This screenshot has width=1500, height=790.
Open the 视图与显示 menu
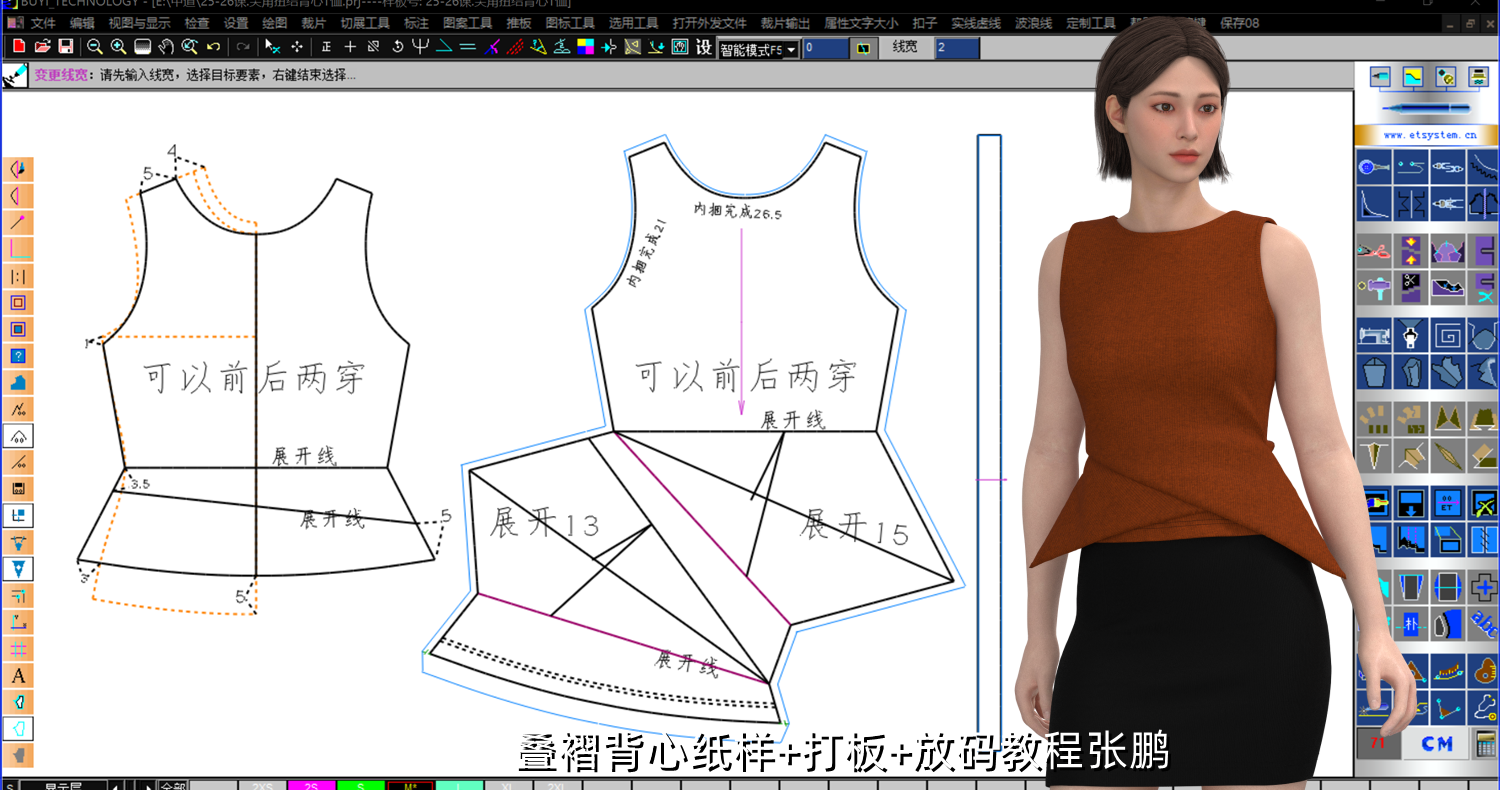(139, 23)
